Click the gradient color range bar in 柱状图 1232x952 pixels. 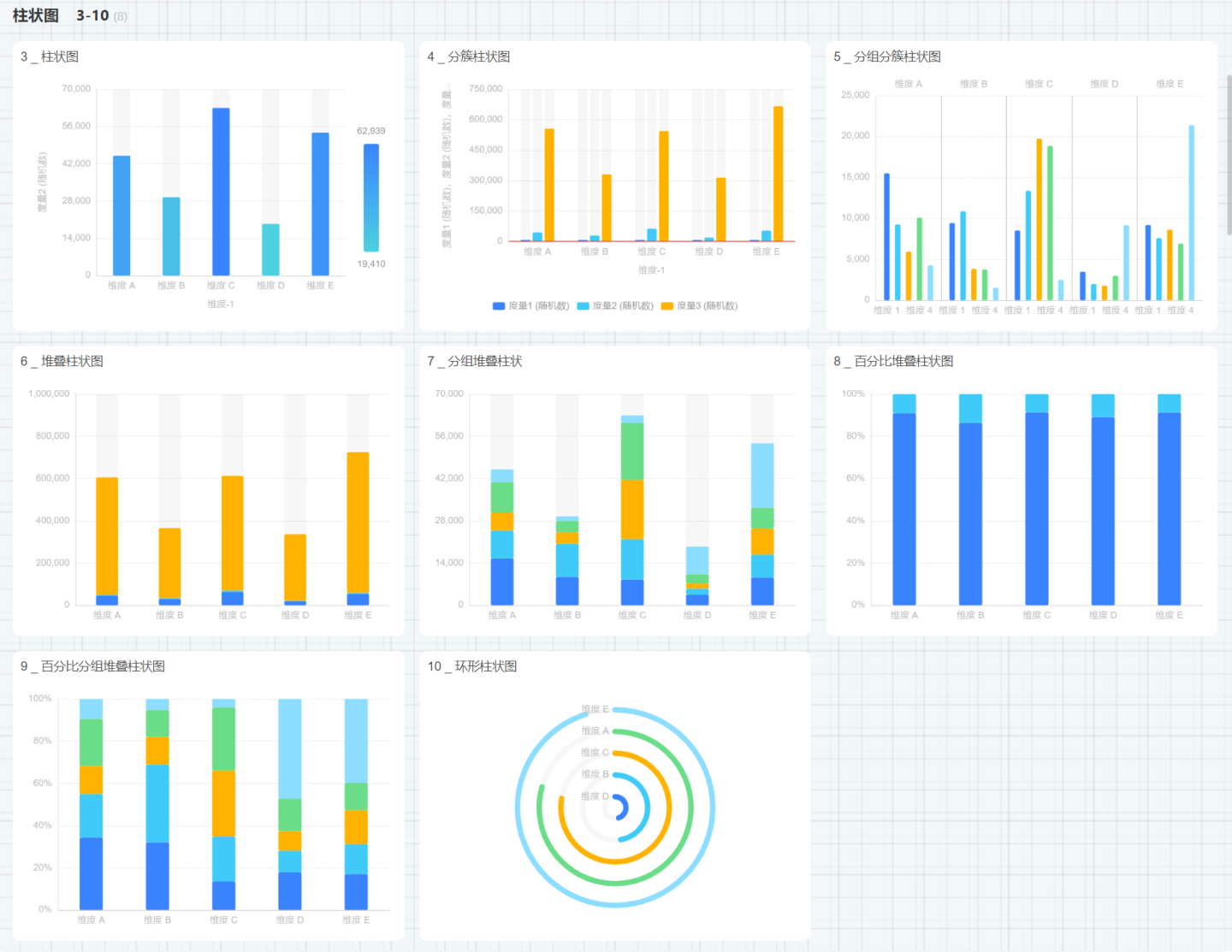(371, 198)
